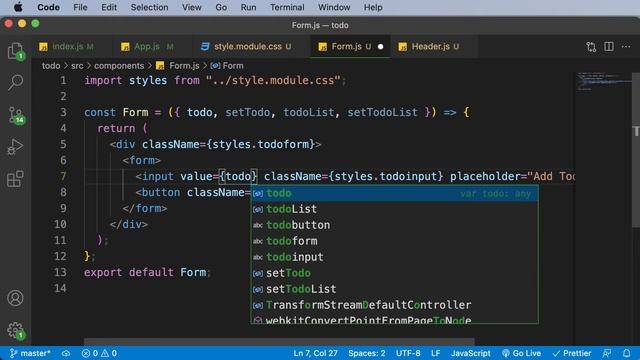Select setTodoList autocomplete suggestion

click(x=394, y=289)
